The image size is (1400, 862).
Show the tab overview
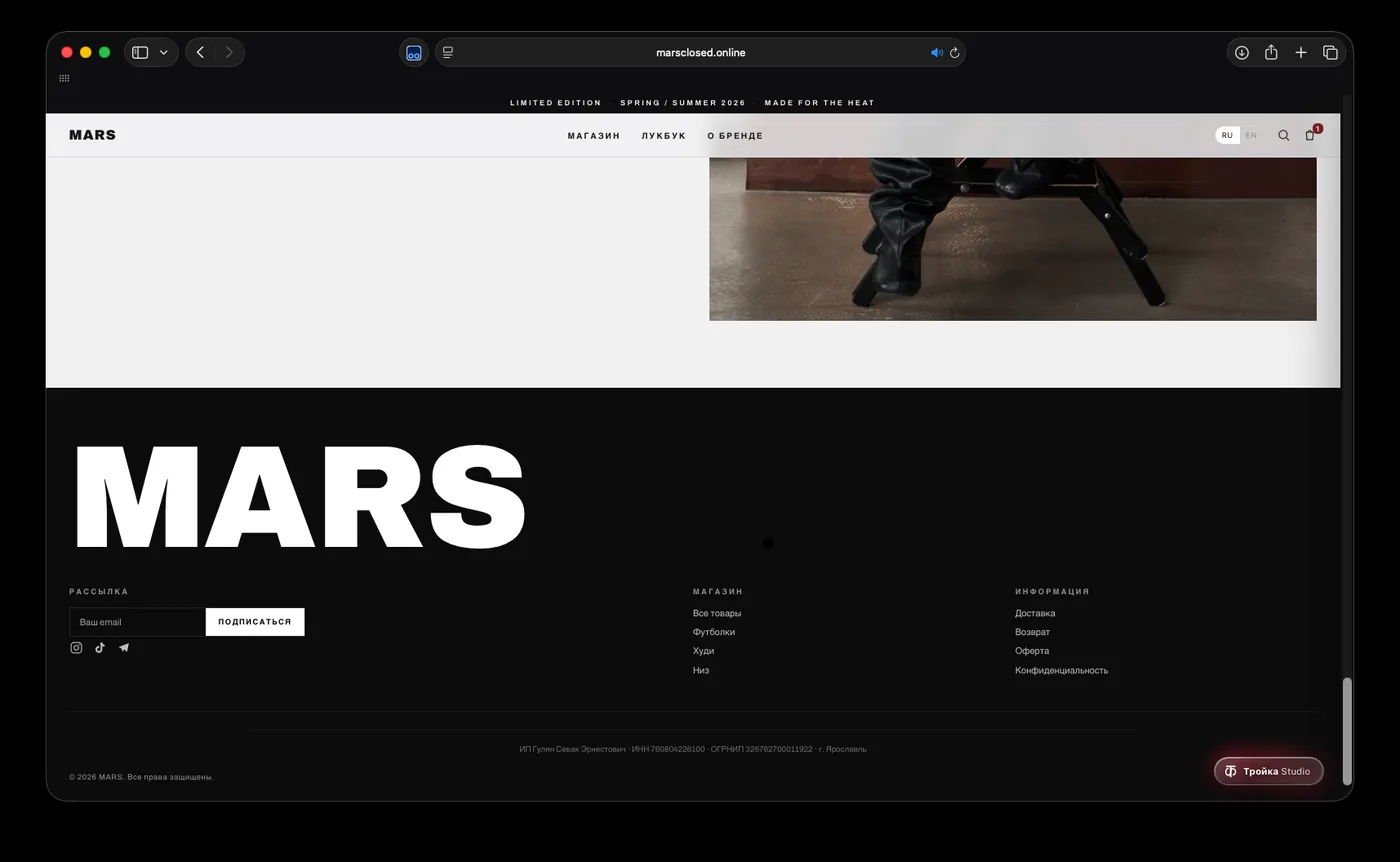1330,52
